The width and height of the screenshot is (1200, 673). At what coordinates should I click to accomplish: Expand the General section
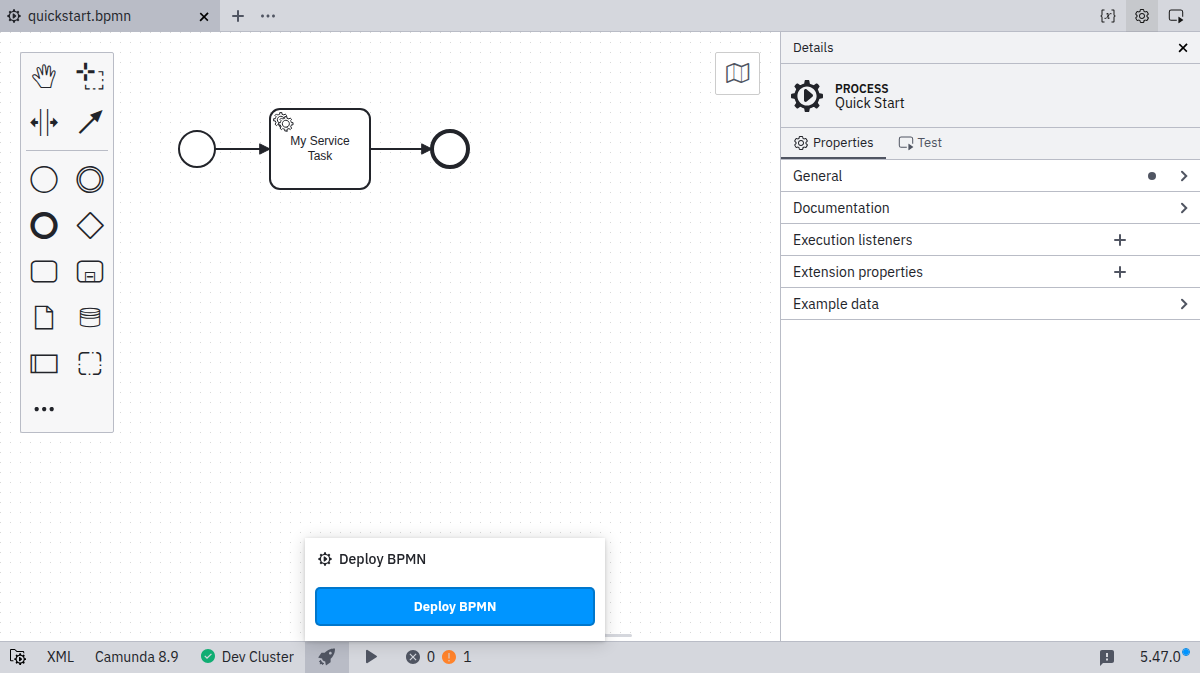(x=990, y=176)
